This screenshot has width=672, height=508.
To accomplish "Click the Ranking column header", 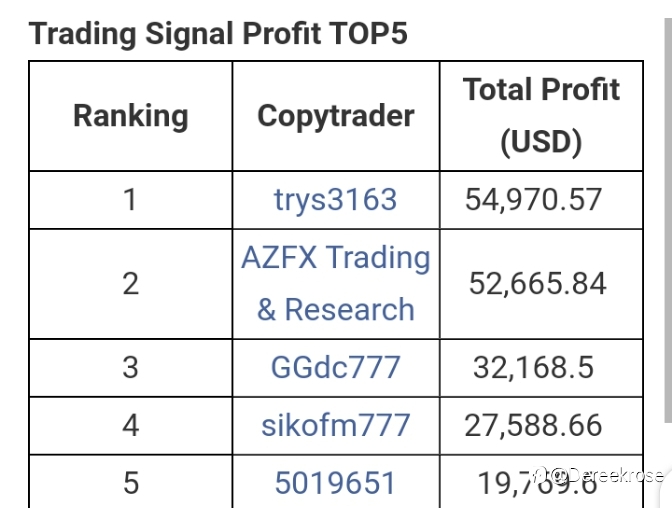I will click(x=130, y=116).
